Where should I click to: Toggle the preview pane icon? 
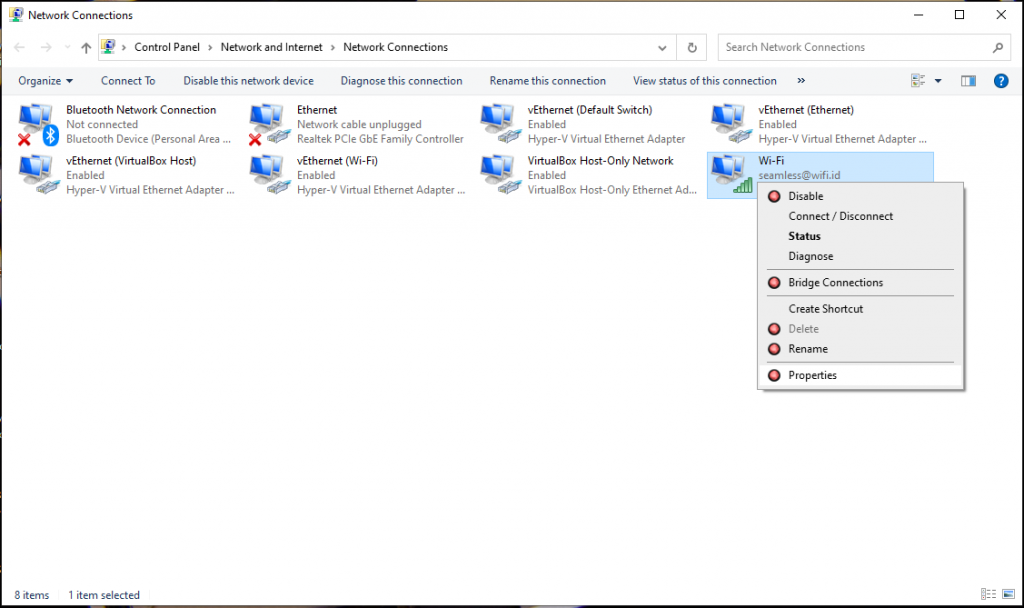pyautogui.click(x=968, y=81)
